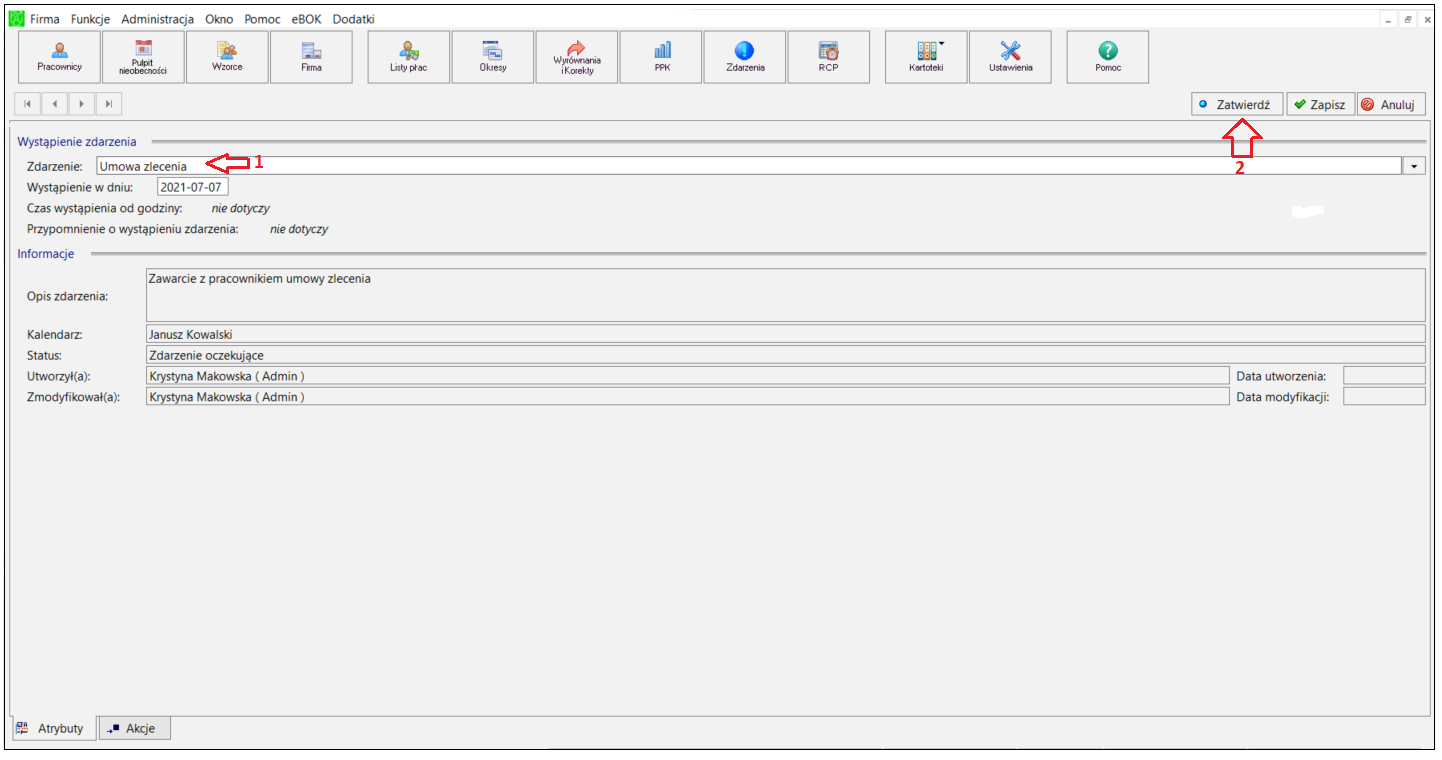Click the Informacje section header
The image size is (1442, 760).
click(46, 254)
